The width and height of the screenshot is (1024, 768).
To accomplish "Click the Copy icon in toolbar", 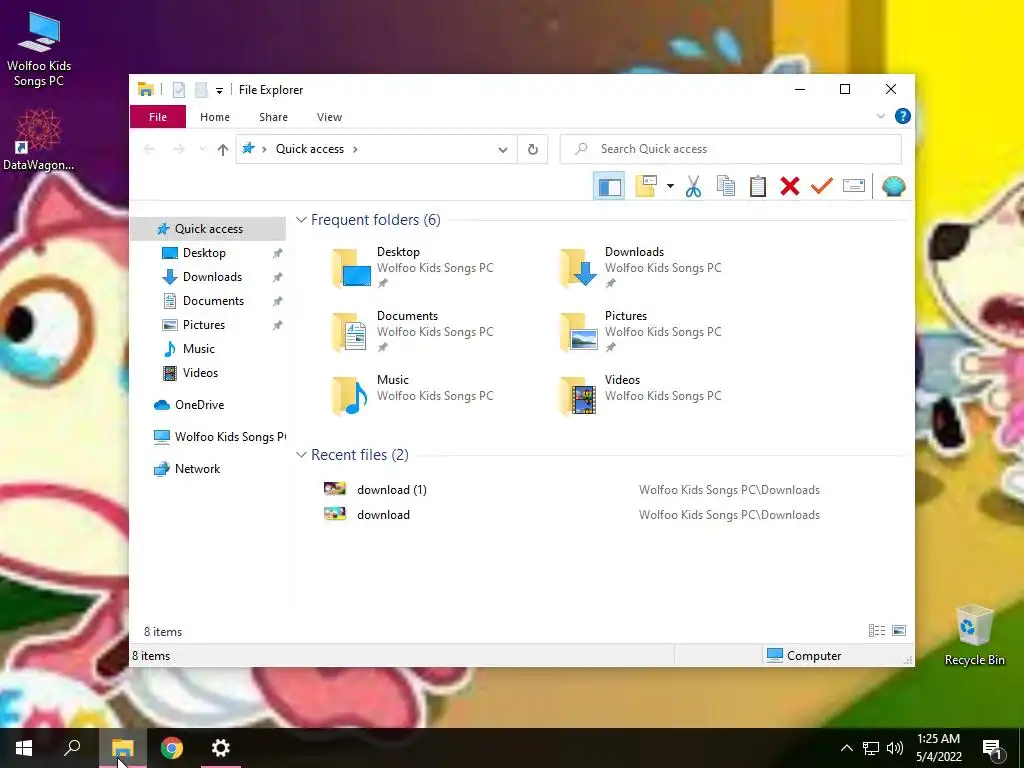I will click(726, 187).
